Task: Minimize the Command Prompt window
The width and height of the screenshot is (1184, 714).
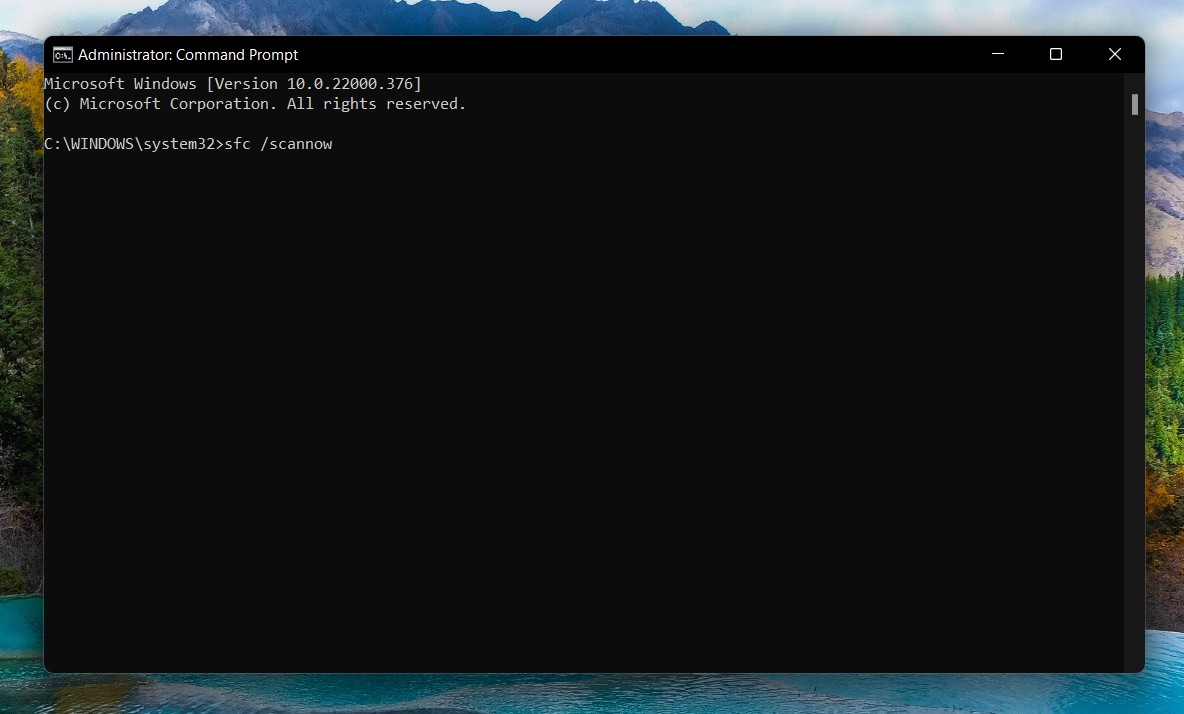Action: click(x=997, y=54)
